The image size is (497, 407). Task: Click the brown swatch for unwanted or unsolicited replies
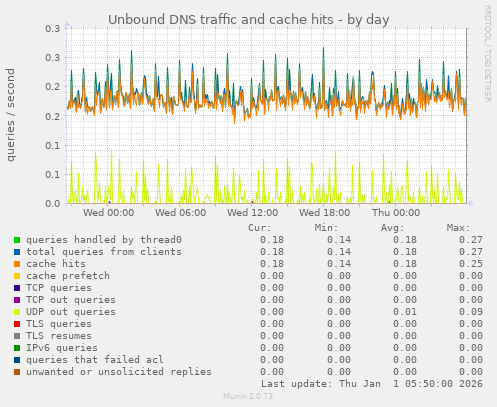coord(17,372)
